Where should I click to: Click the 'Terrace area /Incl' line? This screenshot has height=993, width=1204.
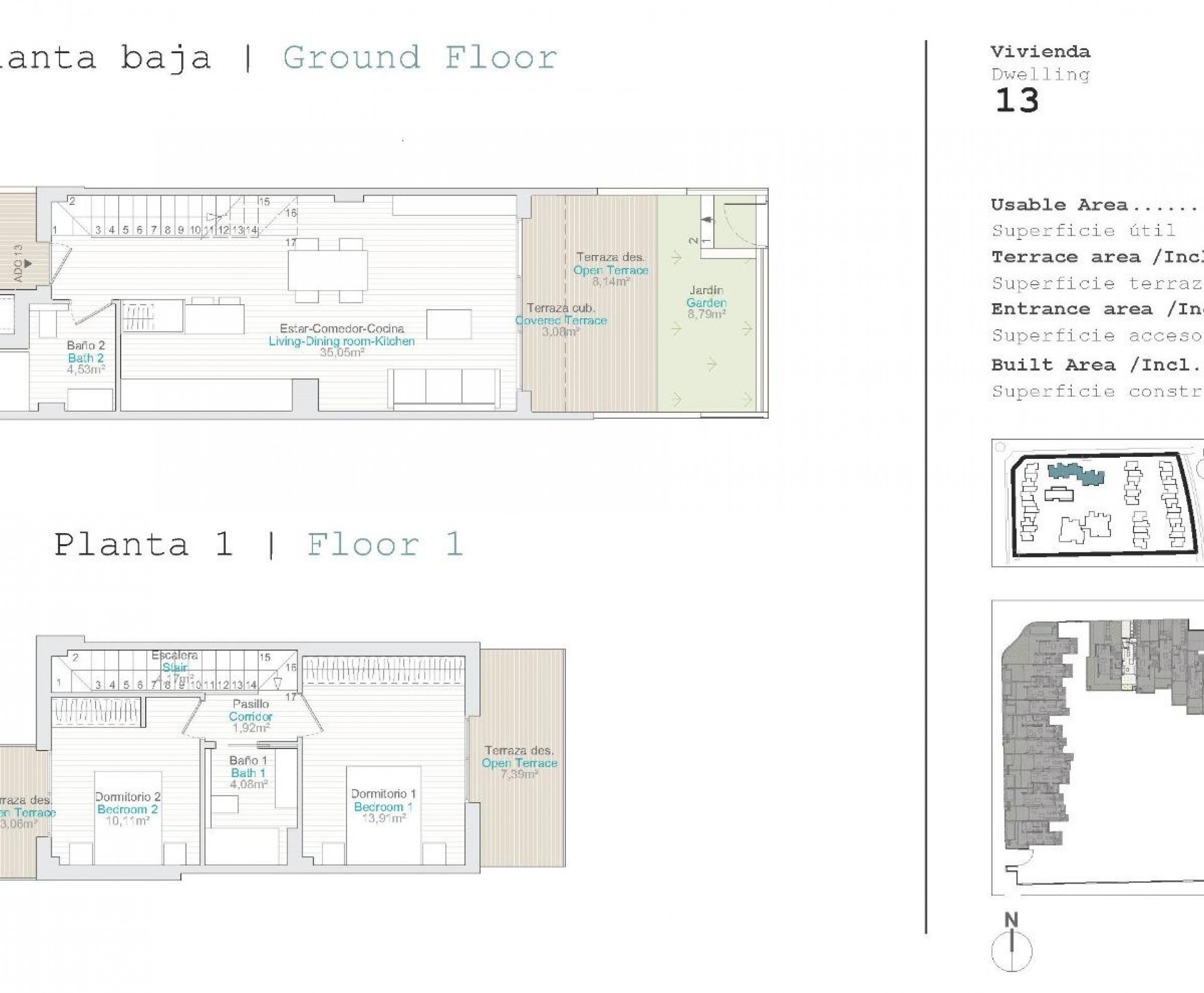pyautogui.click(x=1097, y=257)
